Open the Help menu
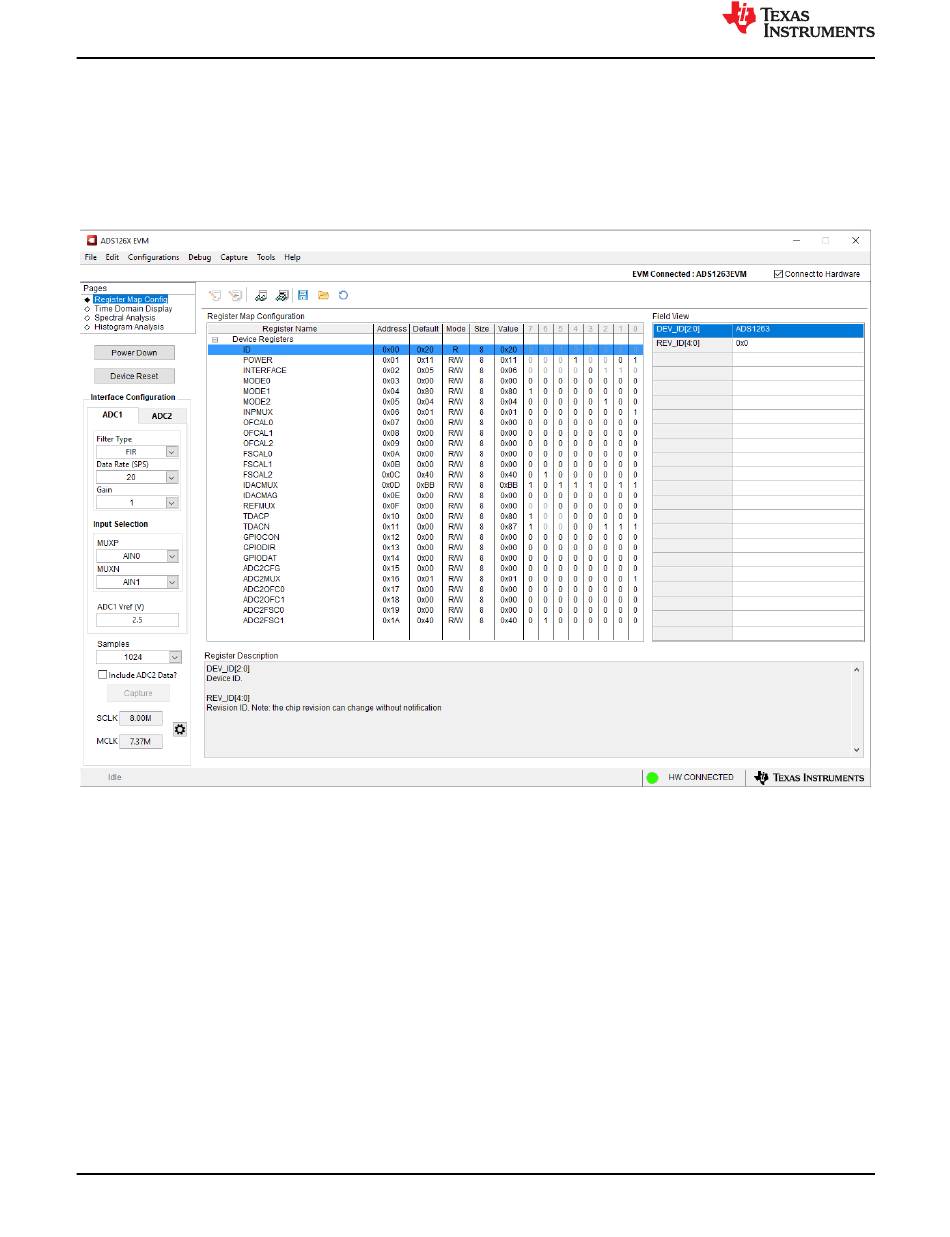 (x=292, y=257)
